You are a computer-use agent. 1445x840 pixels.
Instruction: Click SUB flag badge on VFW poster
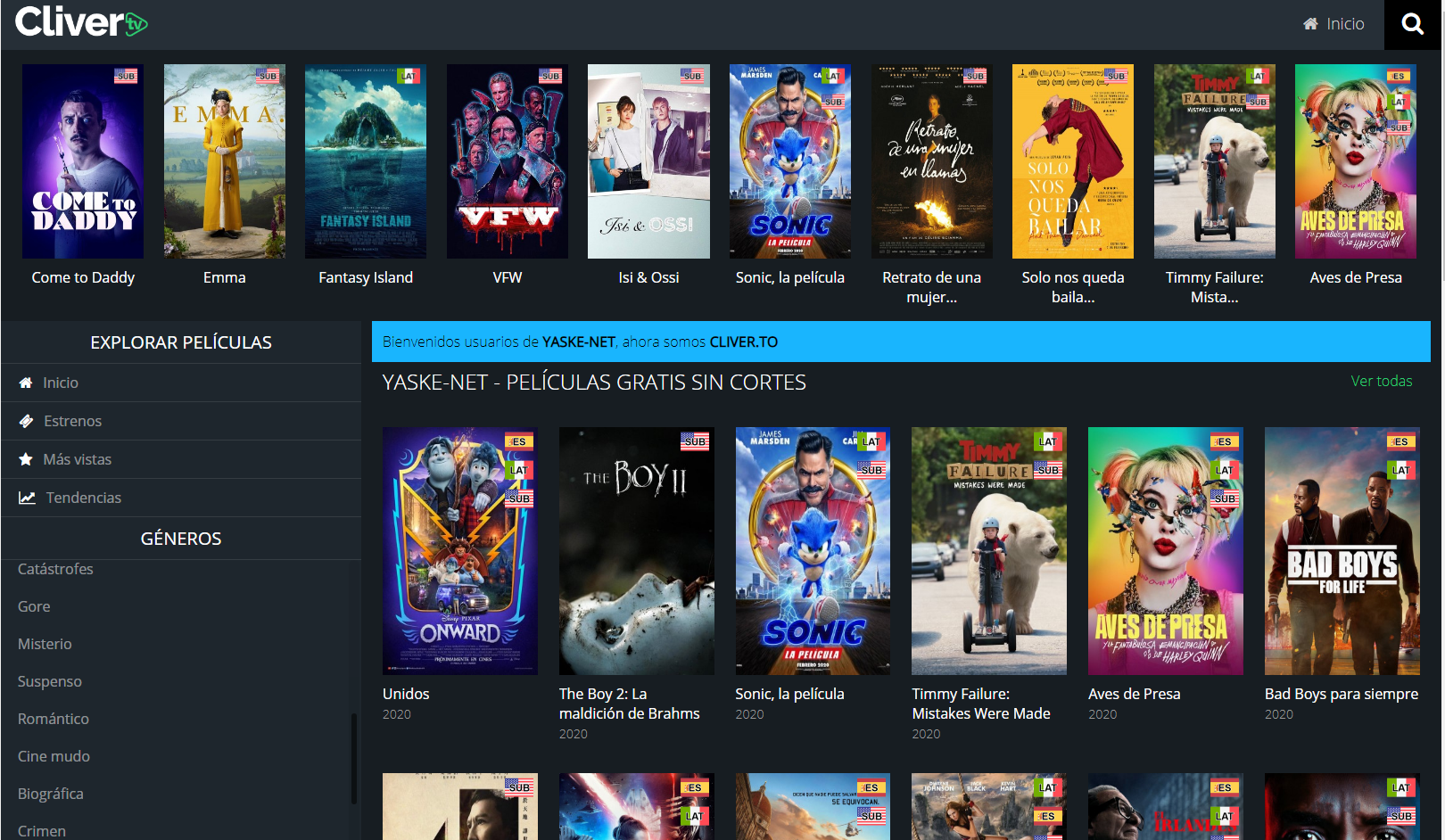549,76
